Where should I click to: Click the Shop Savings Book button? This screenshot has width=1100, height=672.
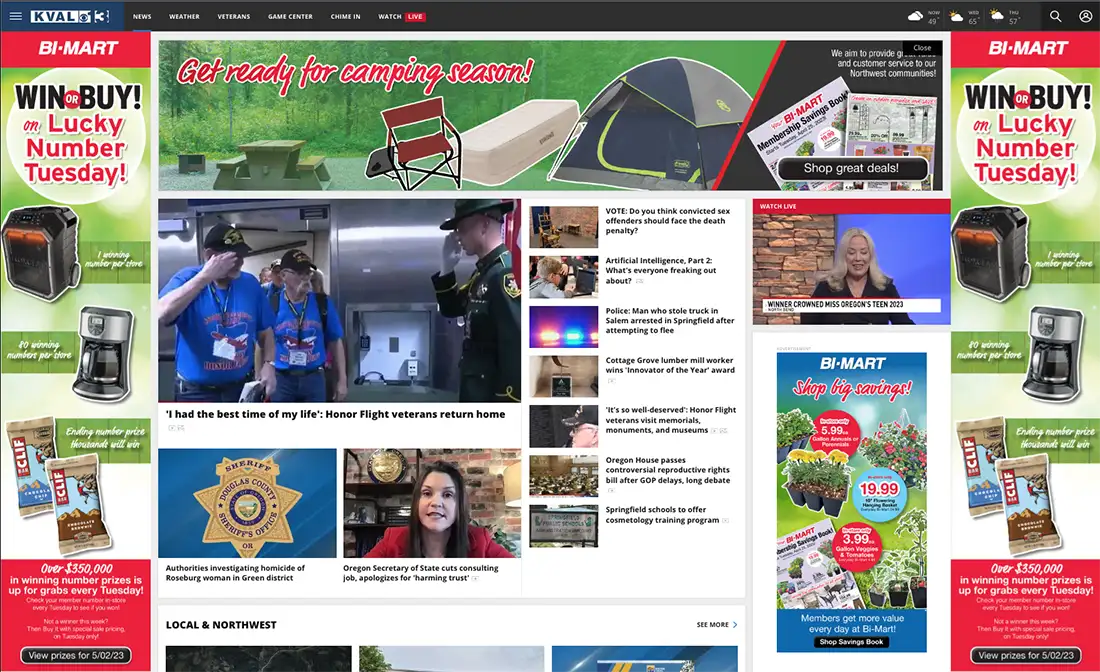coord(852,642)
